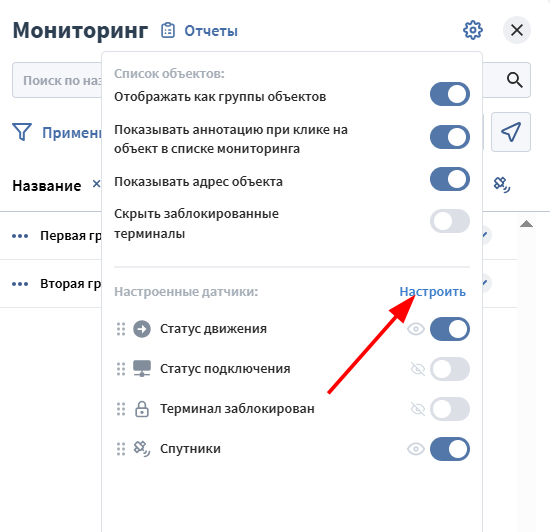The width and height of the screenshot is (550, 532).
Task: Click crossed eye for Терминал заблокирован
Action: pos(418,409)
